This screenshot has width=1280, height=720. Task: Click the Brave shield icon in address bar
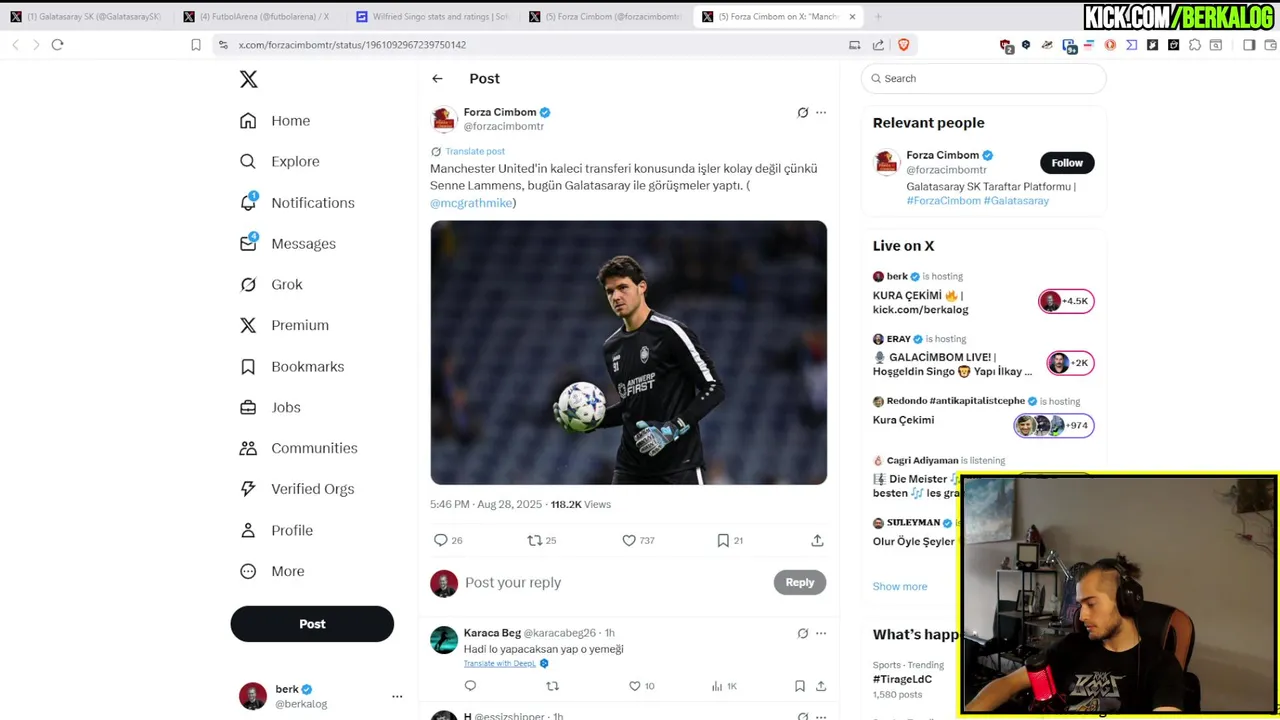tap(904, 45)
